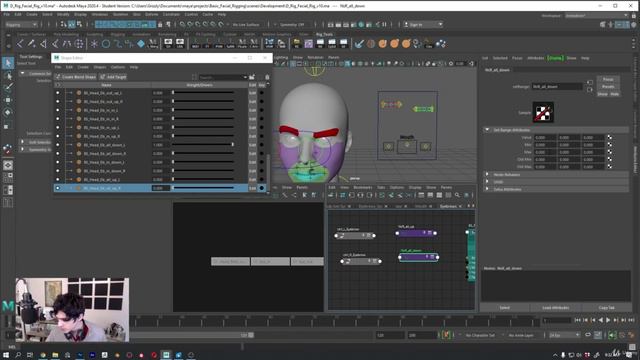This screenshot has height=360, width=640.
Task: Click Shape Editor create group icon beside search
Action: pos(252,77)
